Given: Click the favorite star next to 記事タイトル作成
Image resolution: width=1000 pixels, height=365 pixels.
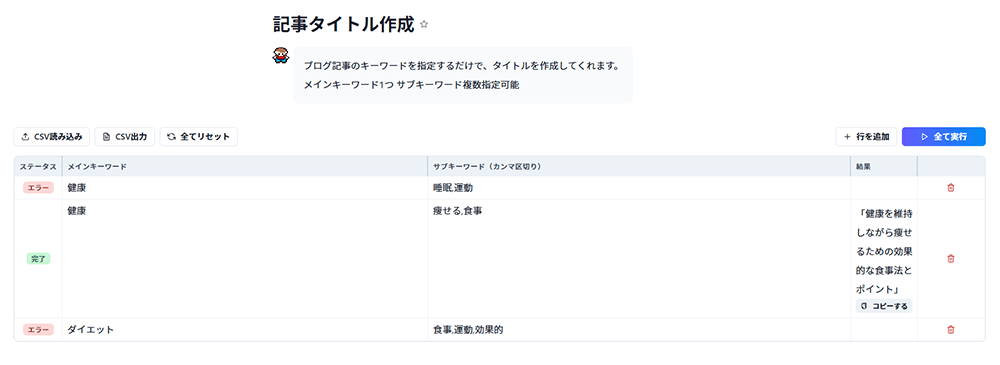Looking at the screenshot, I should (424, 25).
